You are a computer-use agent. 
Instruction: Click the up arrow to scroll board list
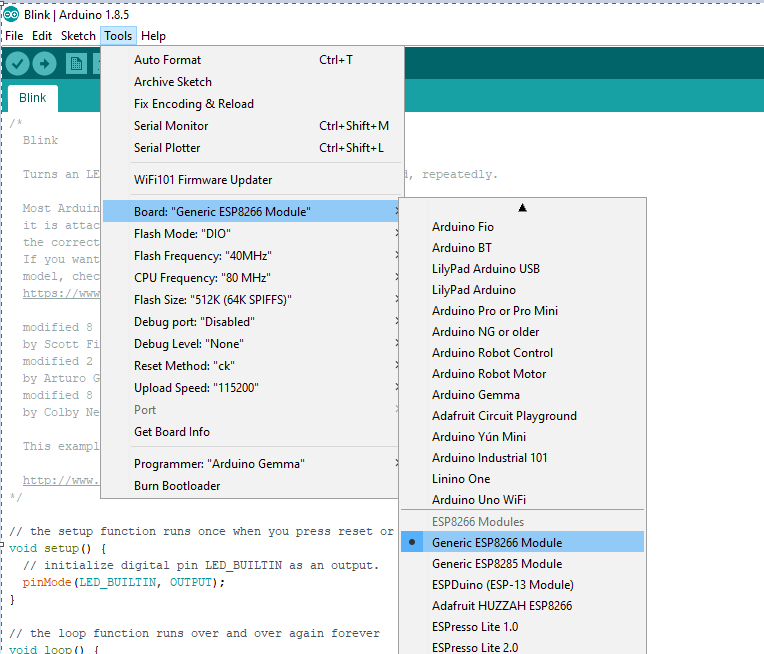[x=522, y=208]
